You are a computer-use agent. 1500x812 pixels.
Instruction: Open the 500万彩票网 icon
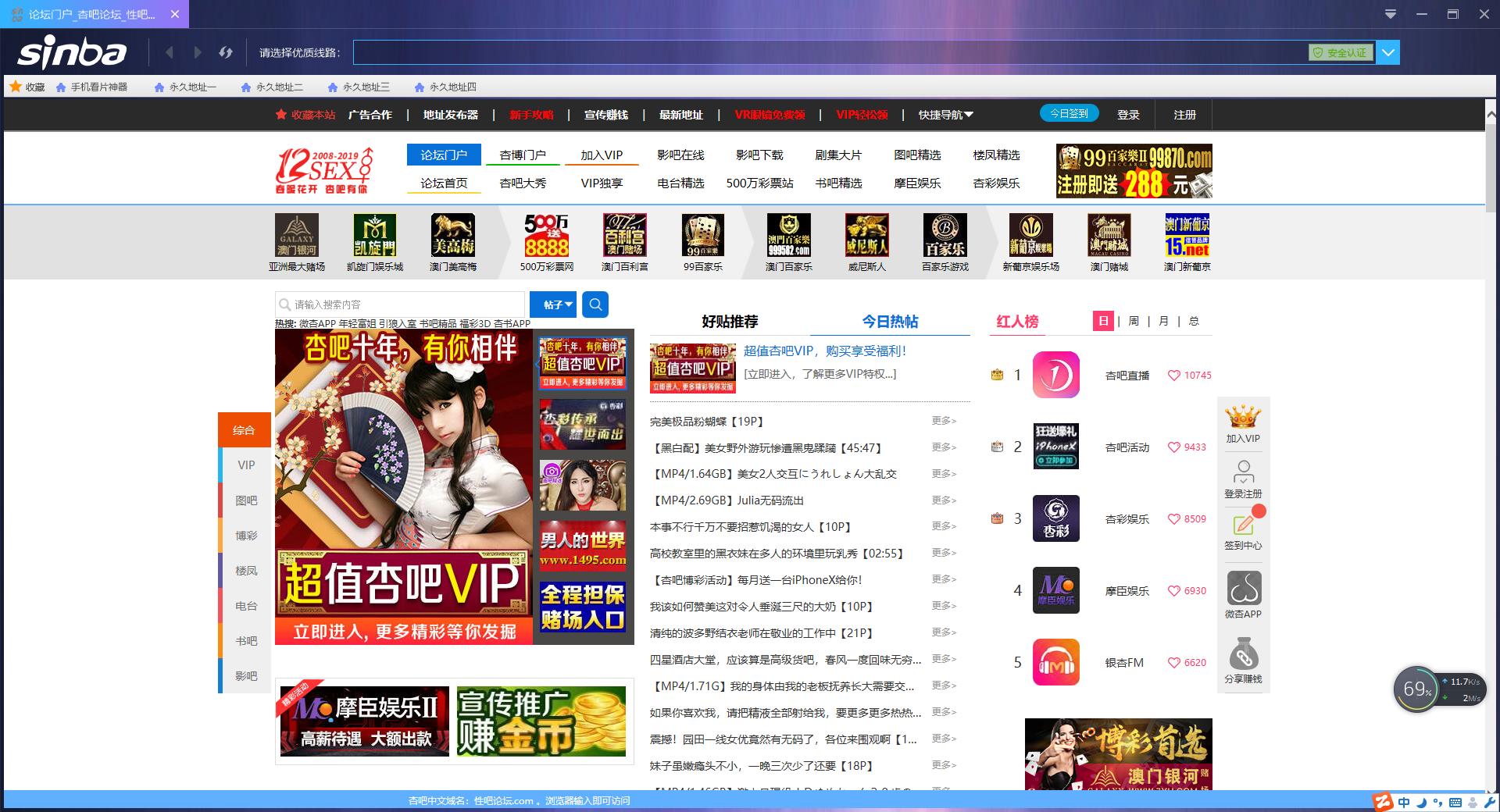pyautogui.click(x=547, y=235)
